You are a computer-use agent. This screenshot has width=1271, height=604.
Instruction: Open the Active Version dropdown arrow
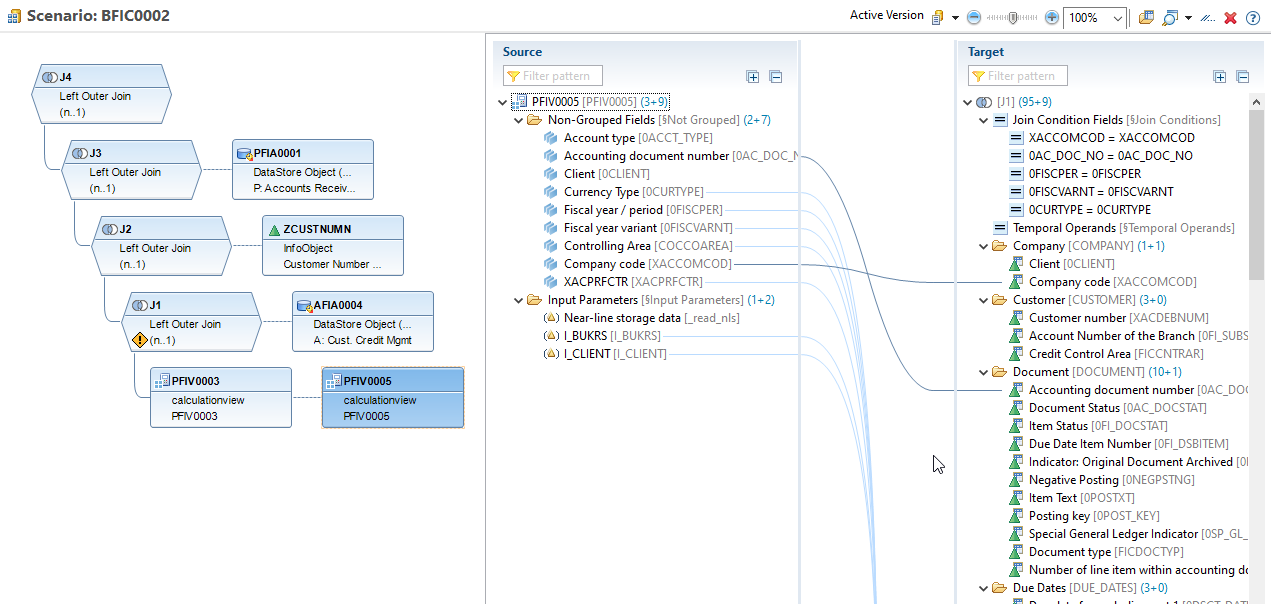point(954,17)
